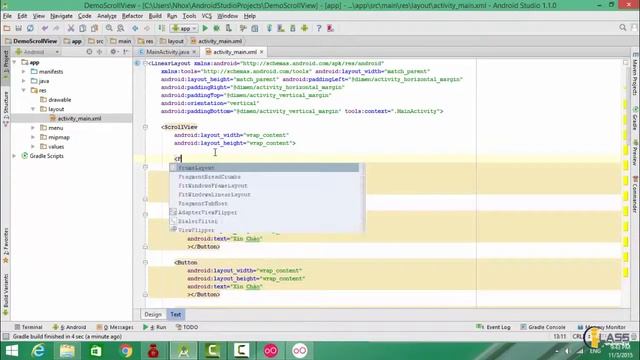Click the Sync Gradle download icon
640x360 pixels.
point(269,28)
